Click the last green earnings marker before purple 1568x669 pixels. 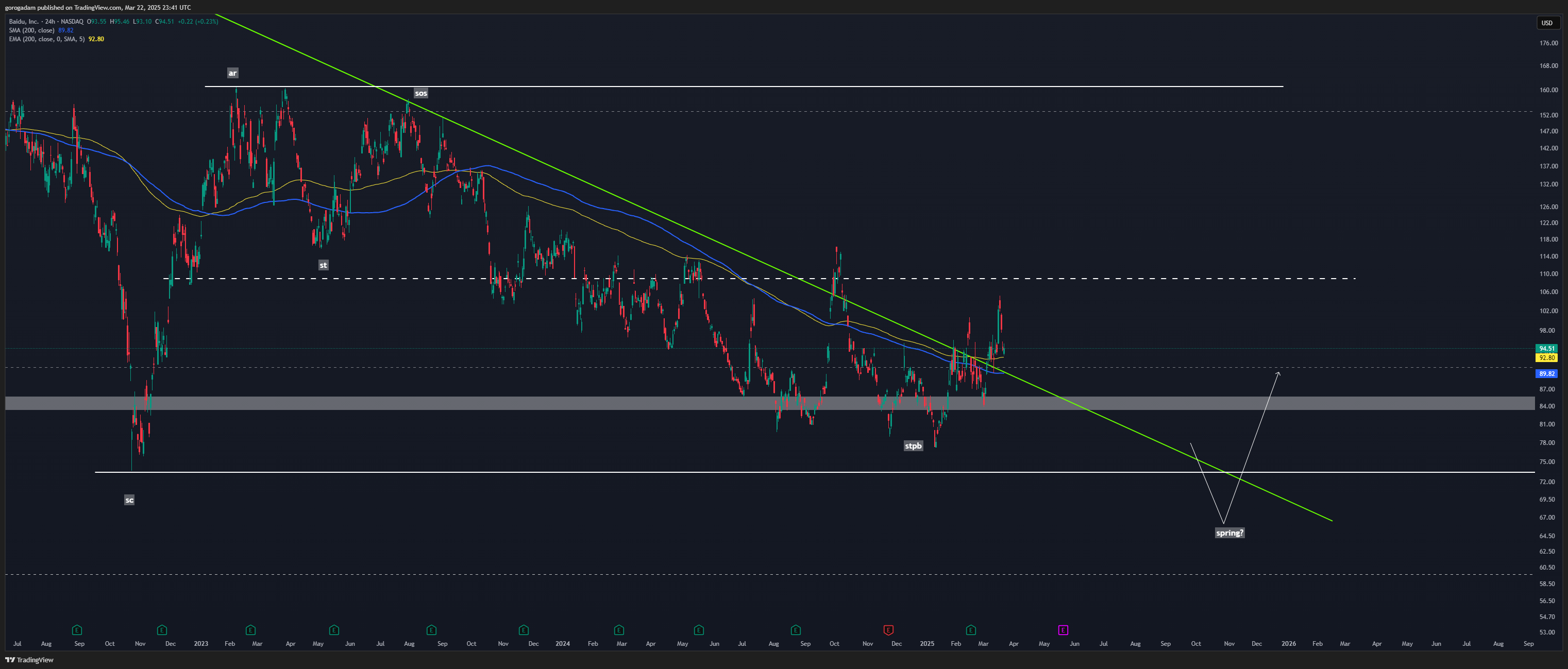(x=971, y=629)
